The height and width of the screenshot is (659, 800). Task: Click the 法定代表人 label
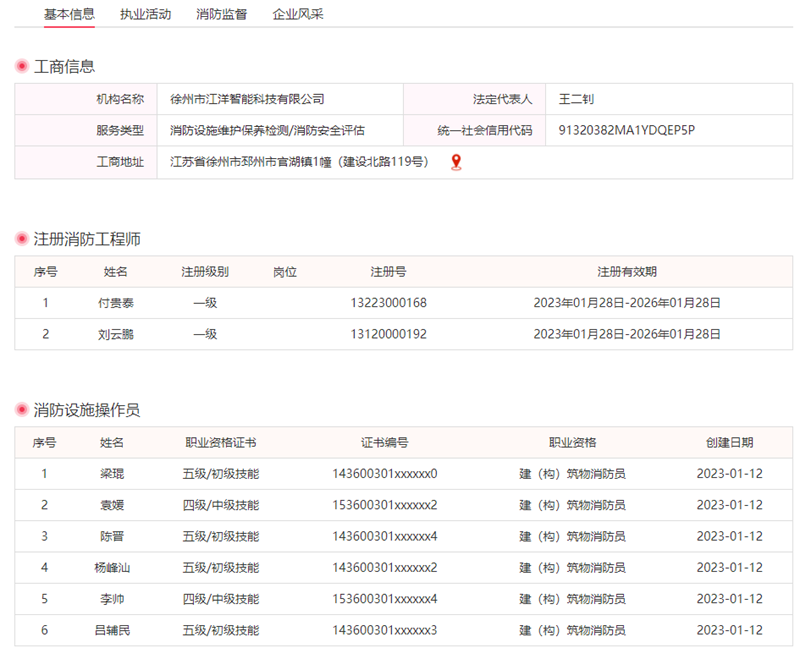pyautogui.click(x=503, y=99)
